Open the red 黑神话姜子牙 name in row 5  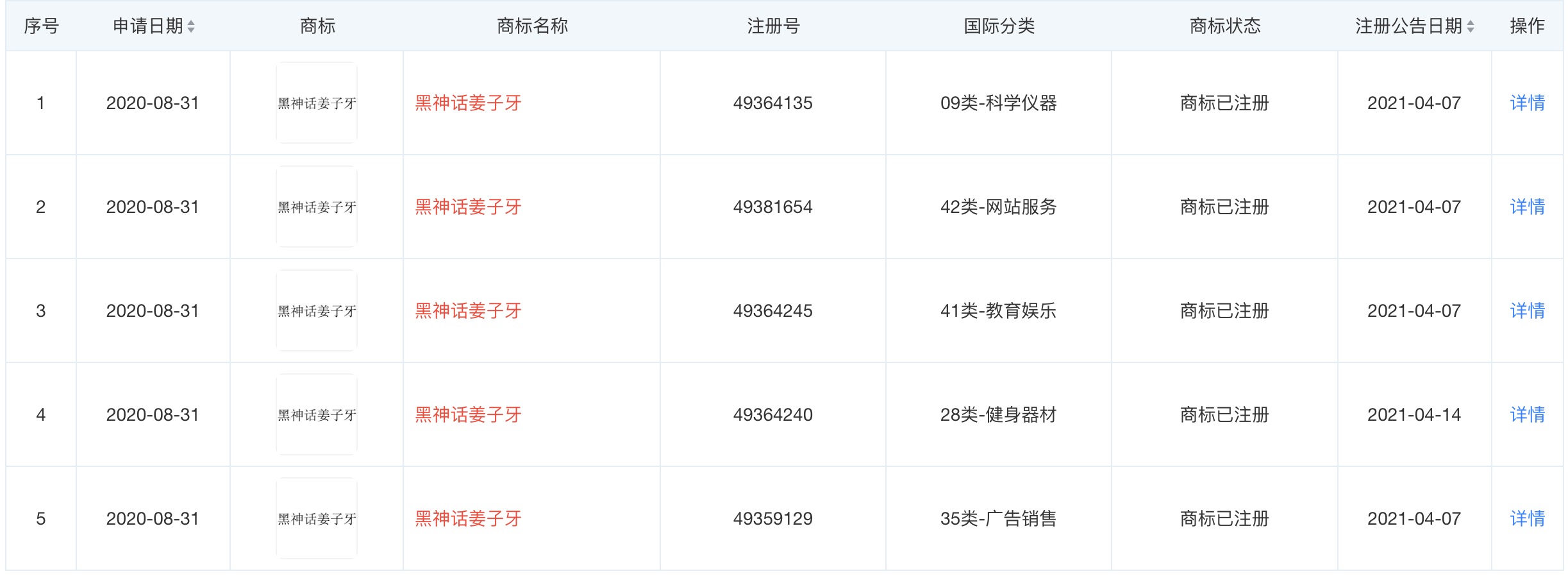point(468,518)
